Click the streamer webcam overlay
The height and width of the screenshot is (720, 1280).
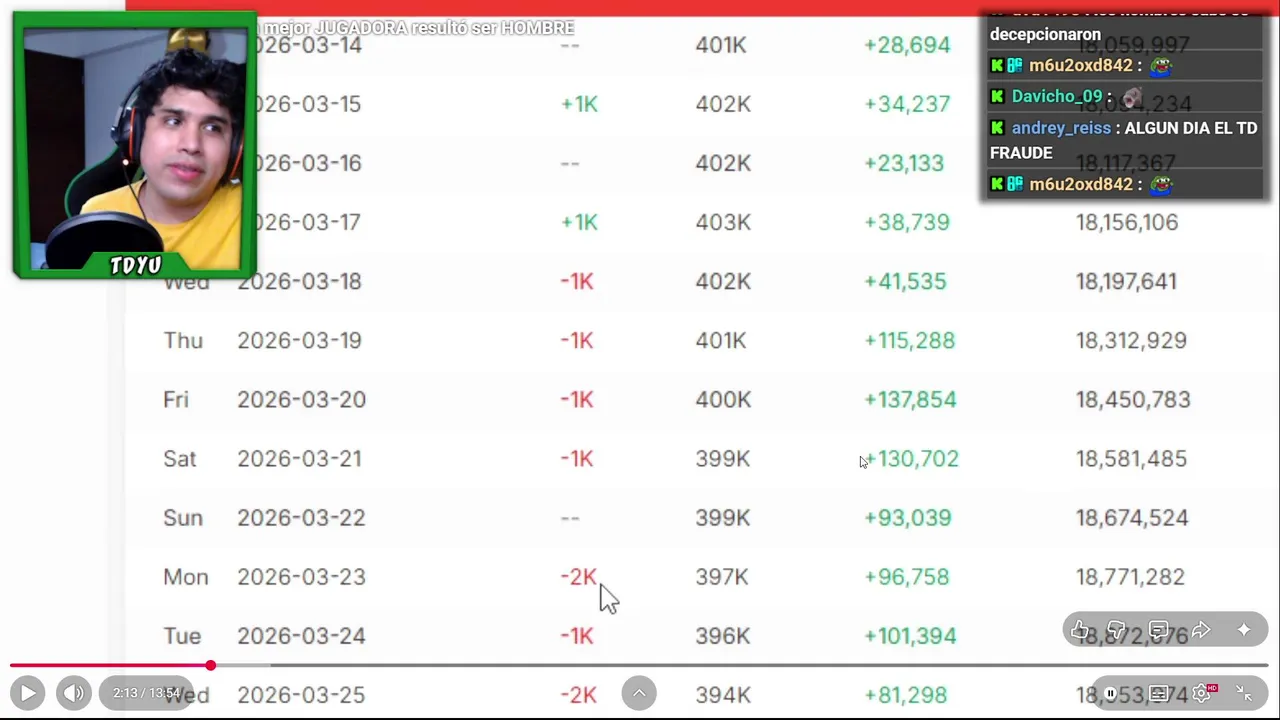click(x=134, y=146)
